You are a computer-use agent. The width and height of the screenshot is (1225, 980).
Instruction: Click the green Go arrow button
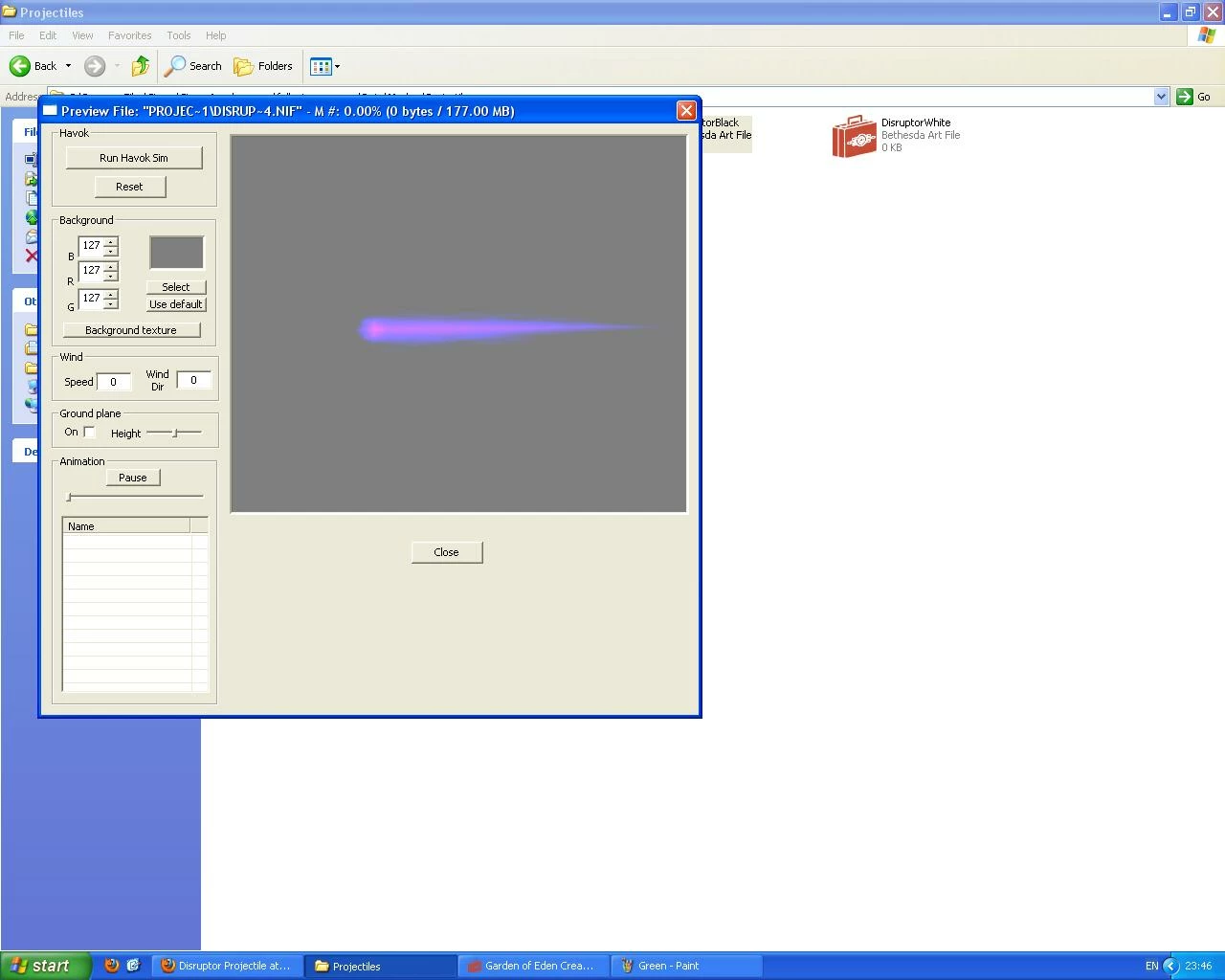click(1185, 97)
